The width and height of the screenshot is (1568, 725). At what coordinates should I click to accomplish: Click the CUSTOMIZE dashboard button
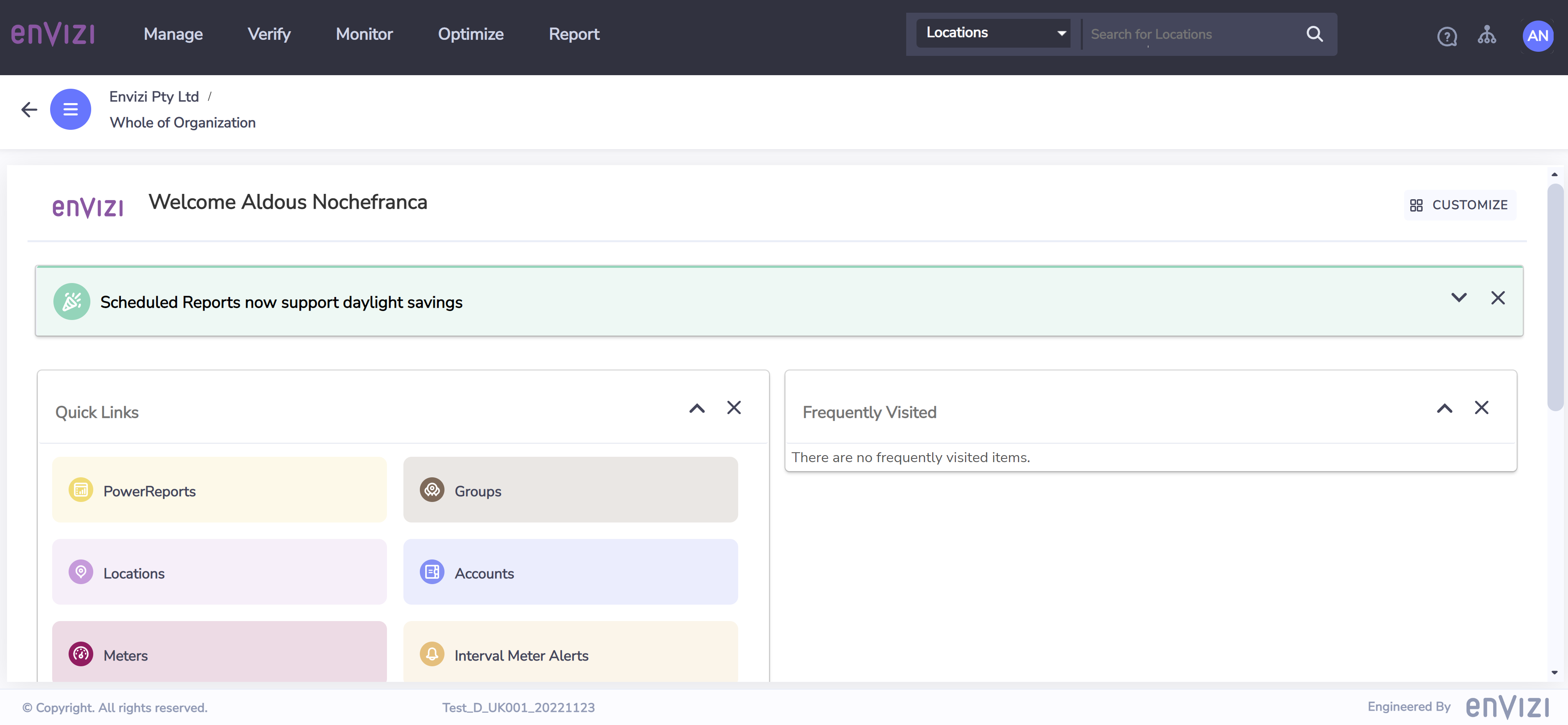(1459, 205)
